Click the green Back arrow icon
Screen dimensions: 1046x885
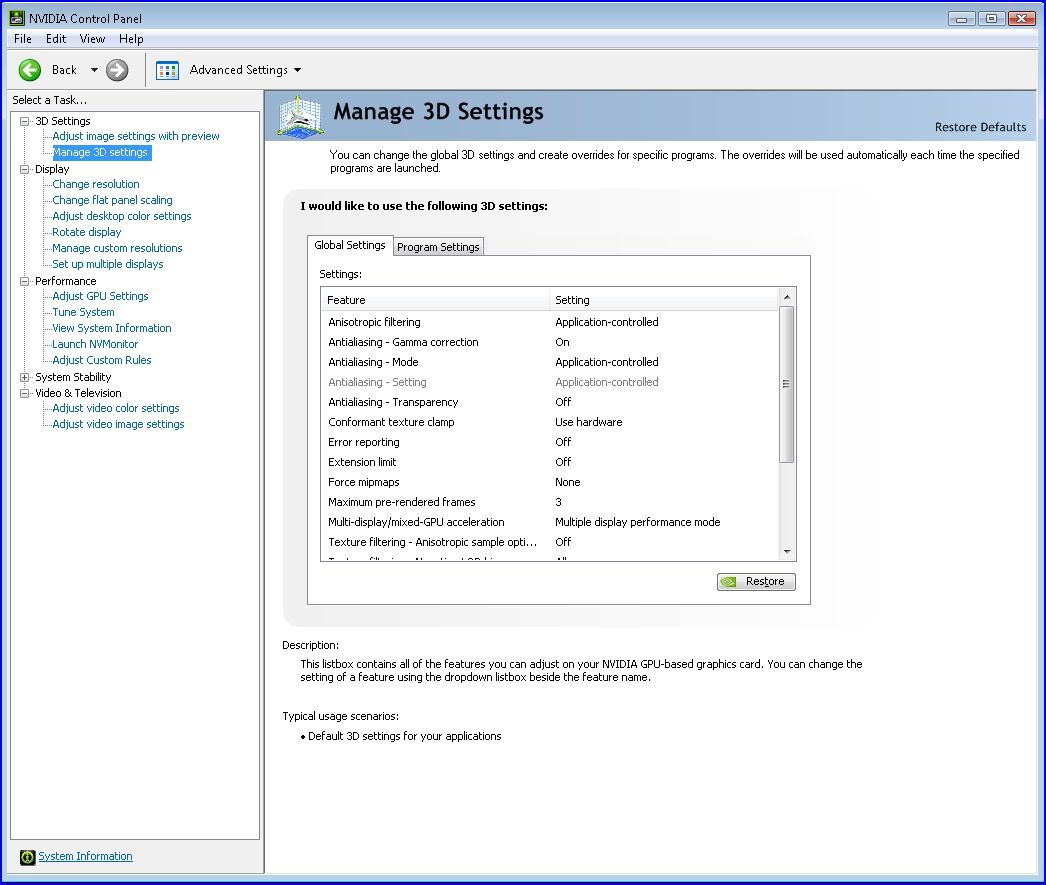pyautogui.click(x=30, y=70)
